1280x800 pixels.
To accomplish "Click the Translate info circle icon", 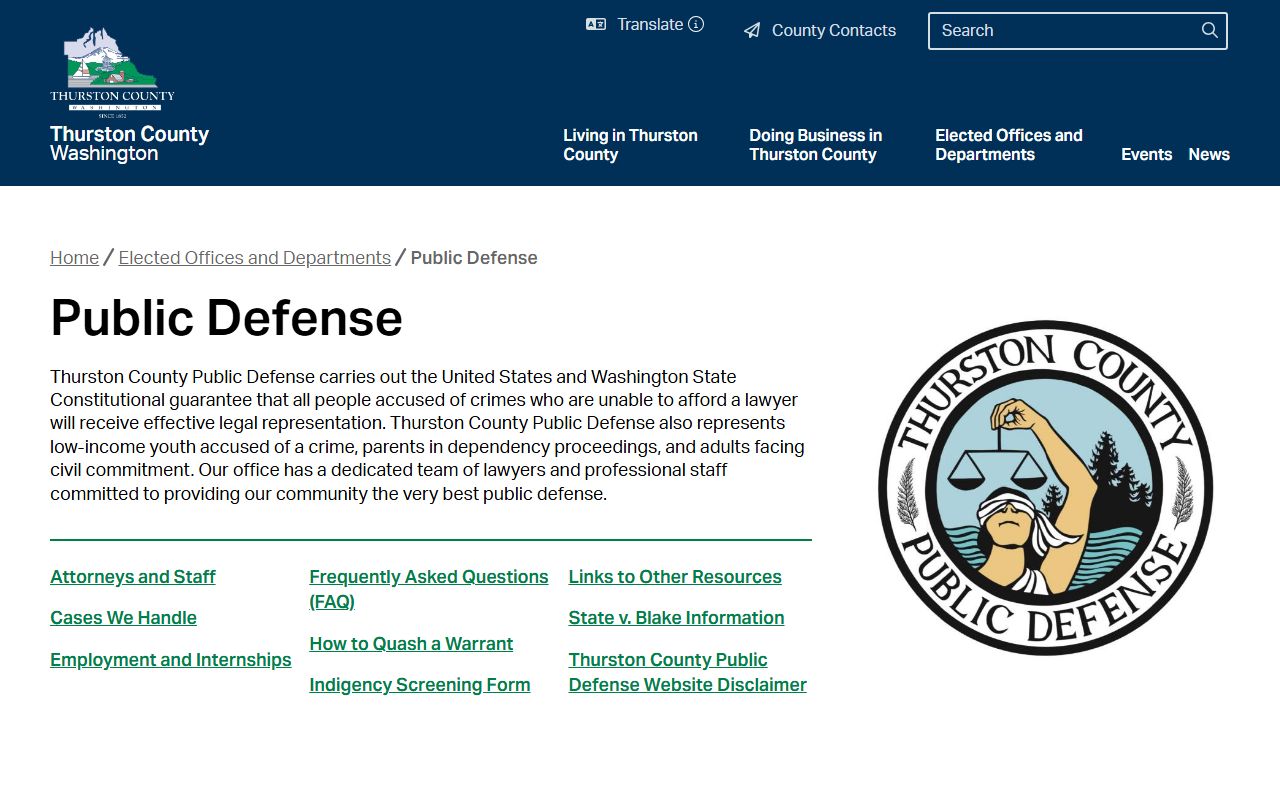I will coord(696,24).
